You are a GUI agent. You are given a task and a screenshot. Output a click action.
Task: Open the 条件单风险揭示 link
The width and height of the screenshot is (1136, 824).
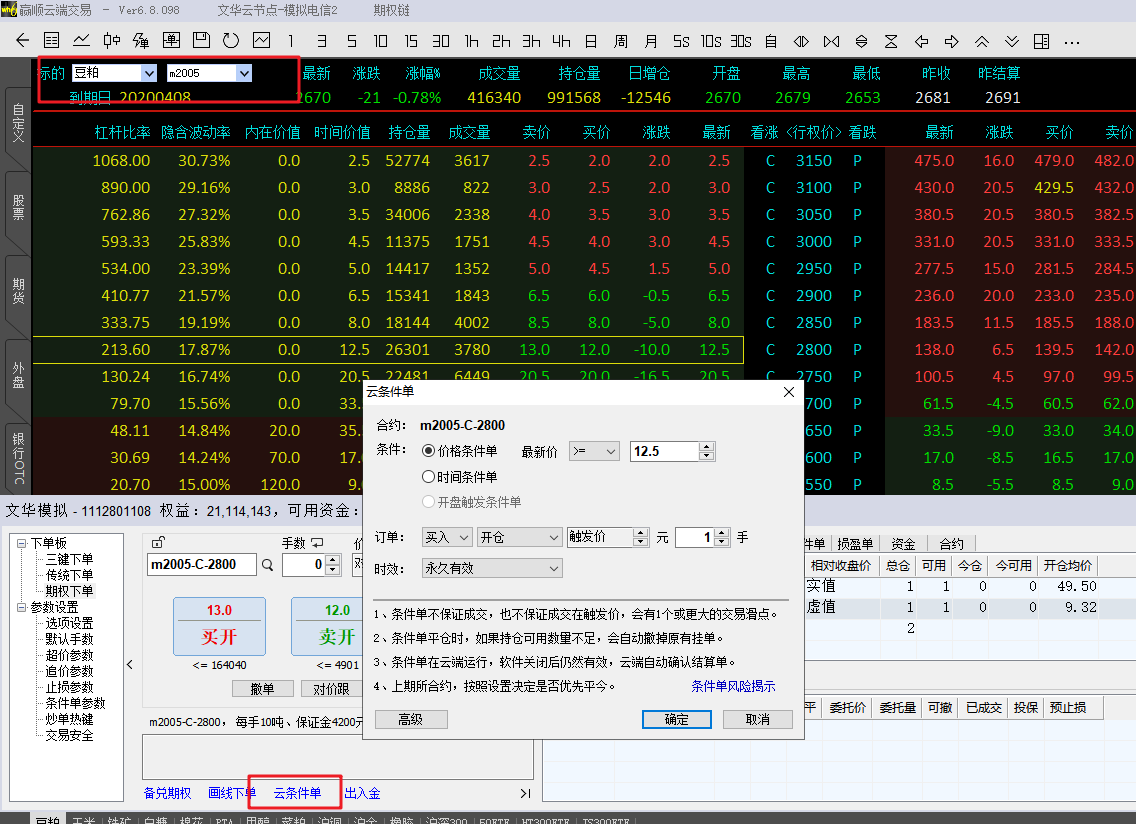(733, 686)
